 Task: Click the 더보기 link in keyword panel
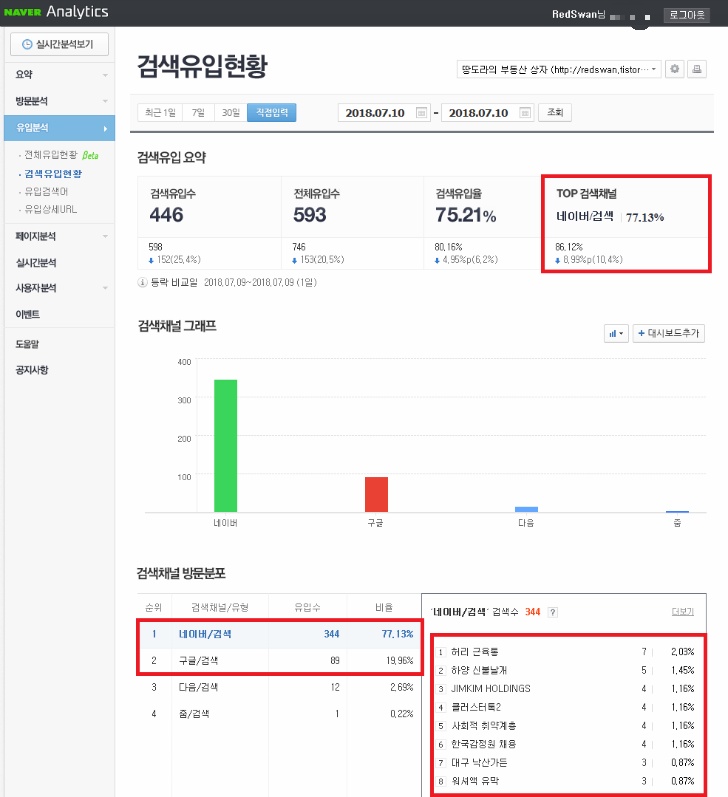coord(683,612)
